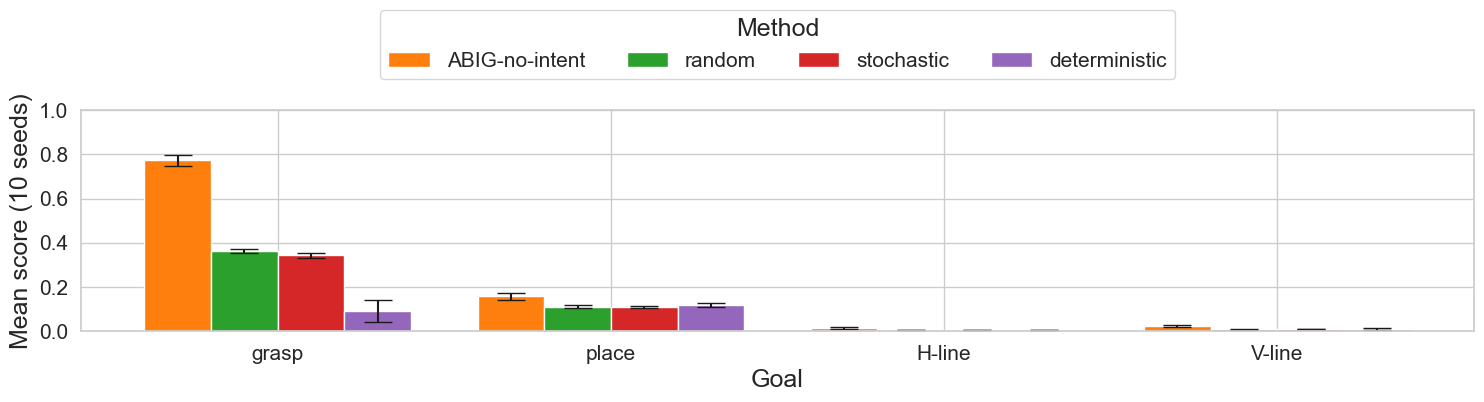Click the 'Mean score (10 seeds)' y-axis title
The image size is (1484, 402).
[x=19, y=221]
